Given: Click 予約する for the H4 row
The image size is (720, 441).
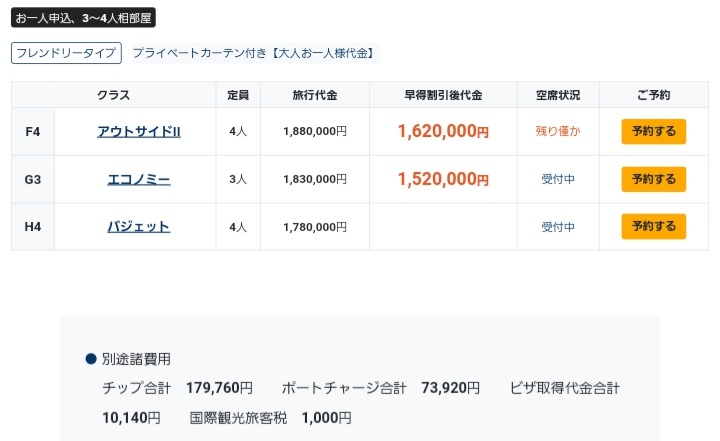Looking at the screenshot, I should [653, 226].
